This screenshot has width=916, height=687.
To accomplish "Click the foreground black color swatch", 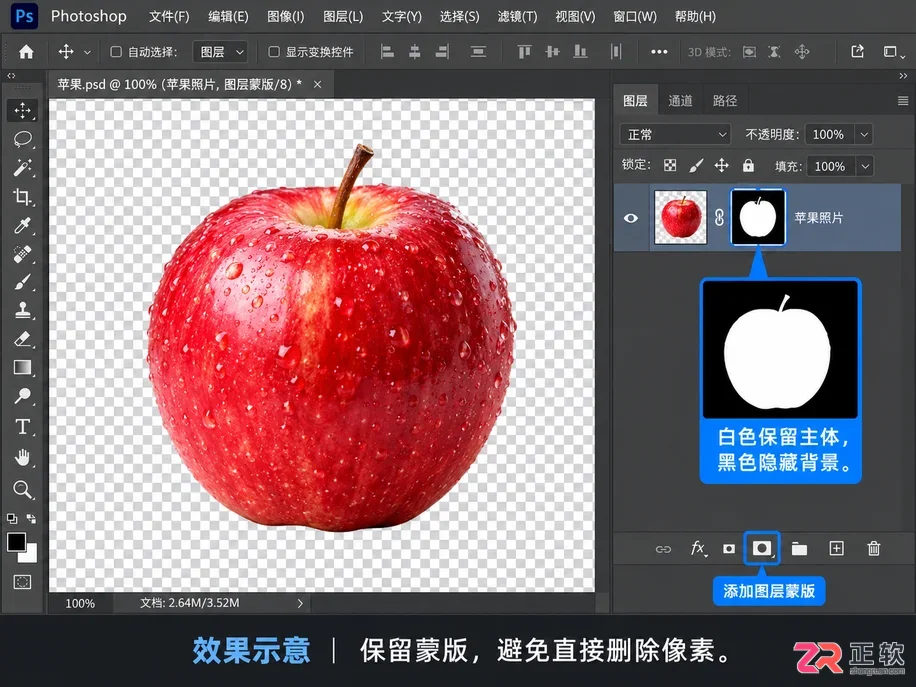I will 16,542.
